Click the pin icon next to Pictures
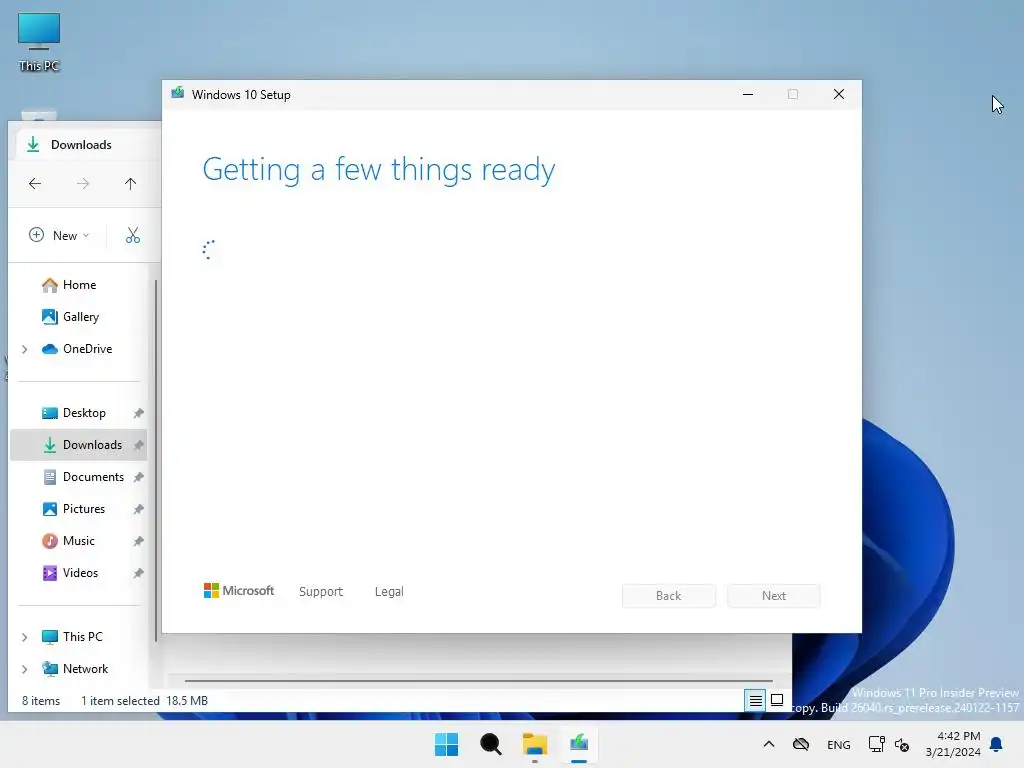The width and height of the screenshot is (1024, 768). coord(138,509)
